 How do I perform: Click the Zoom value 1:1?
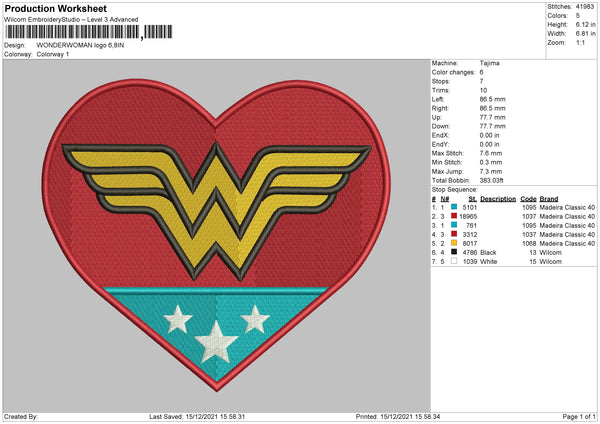580,43
